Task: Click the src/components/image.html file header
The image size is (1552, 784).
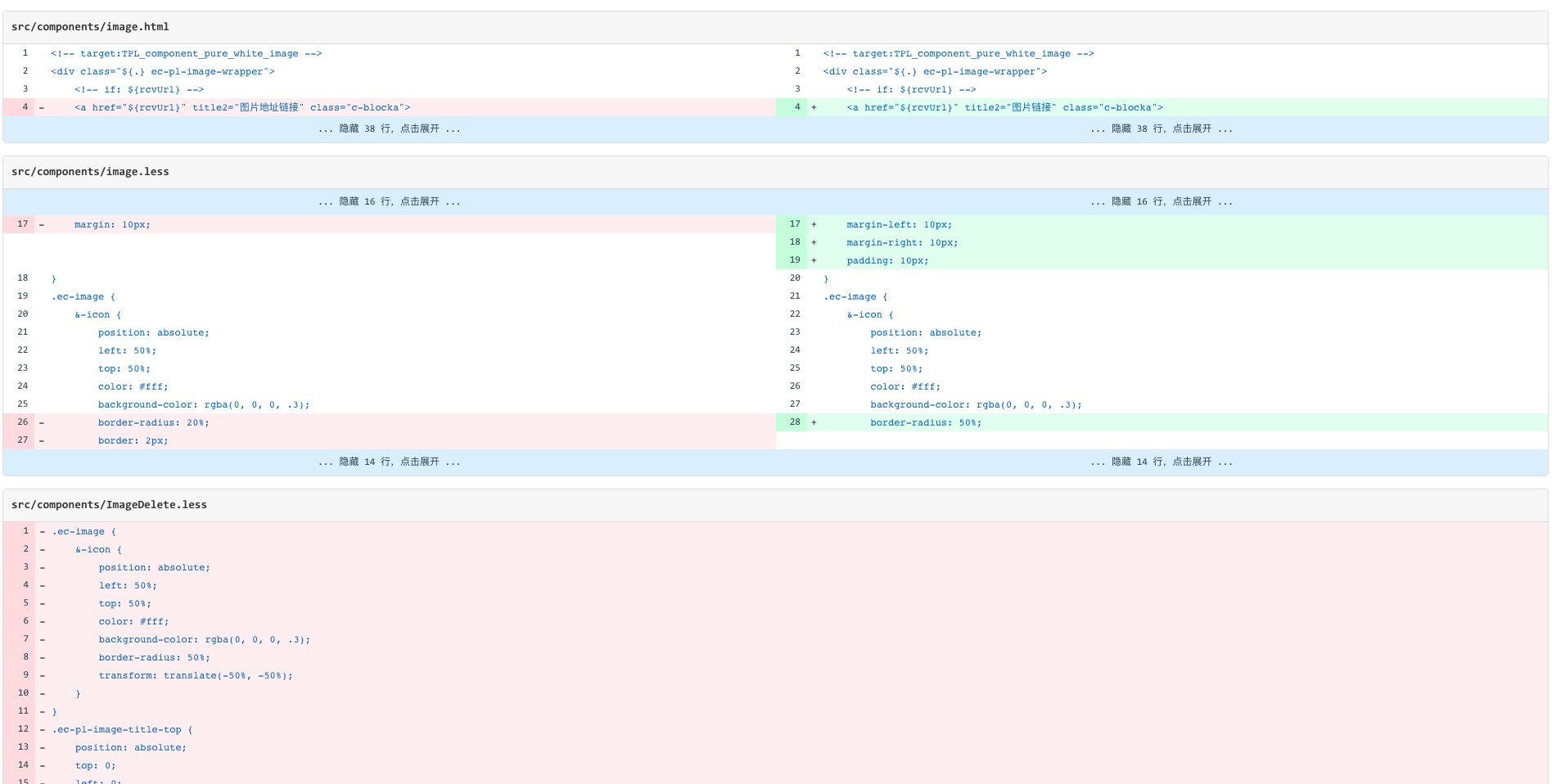Action: pos(90,25)
